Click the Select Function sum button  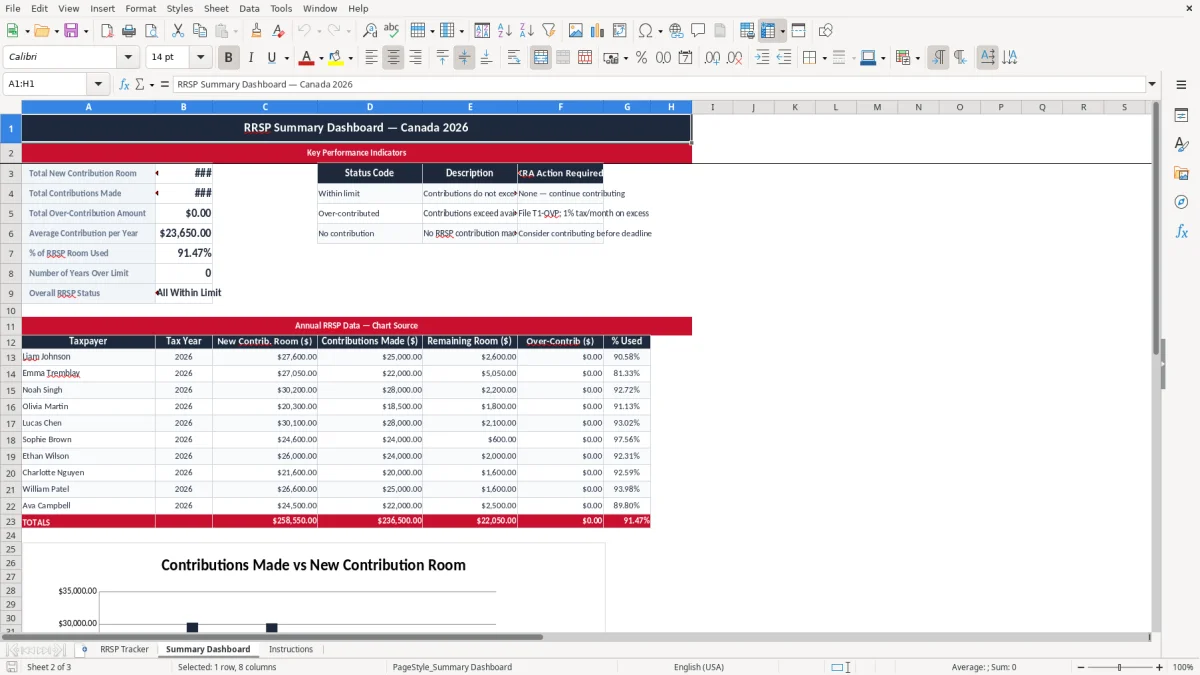(139, 84)
